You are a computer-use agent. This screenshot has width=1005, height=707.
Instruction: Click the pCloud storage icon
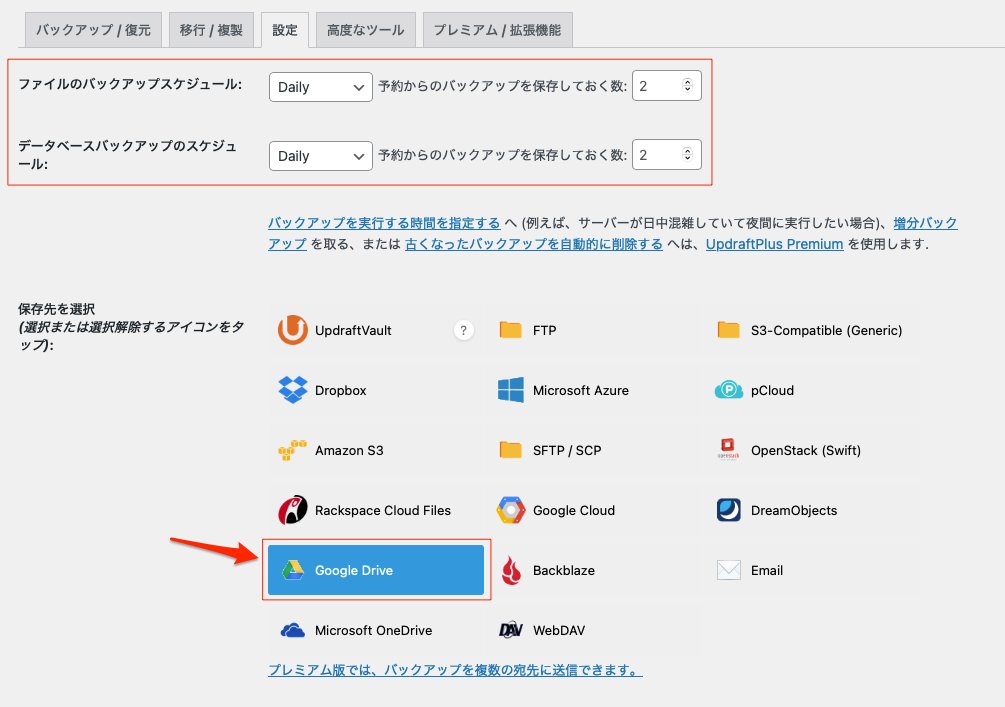pyautogui.click(x=729, y=390)
